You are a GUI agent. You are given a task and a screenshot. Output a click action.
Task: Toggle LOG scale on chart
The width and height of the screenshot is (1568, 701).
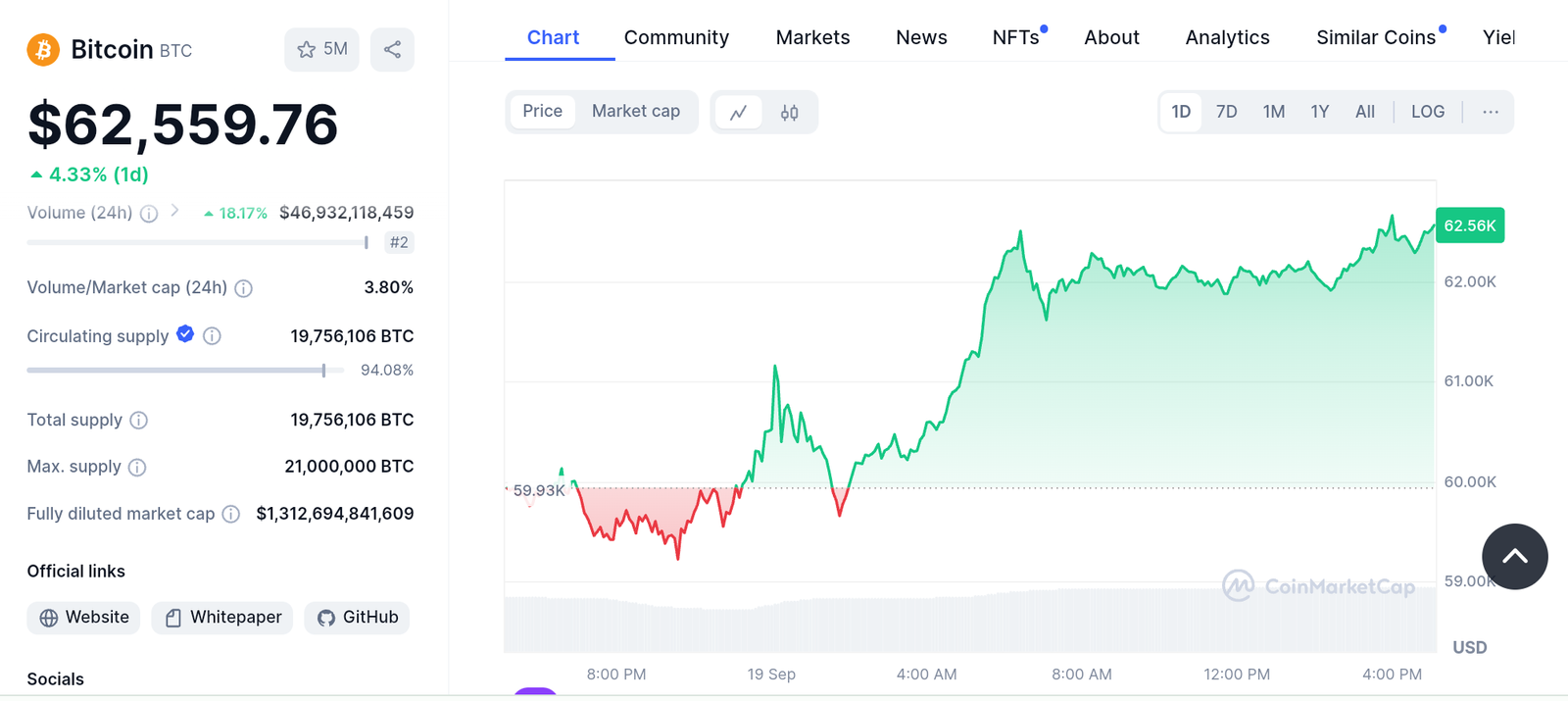tap(1428, 112)
